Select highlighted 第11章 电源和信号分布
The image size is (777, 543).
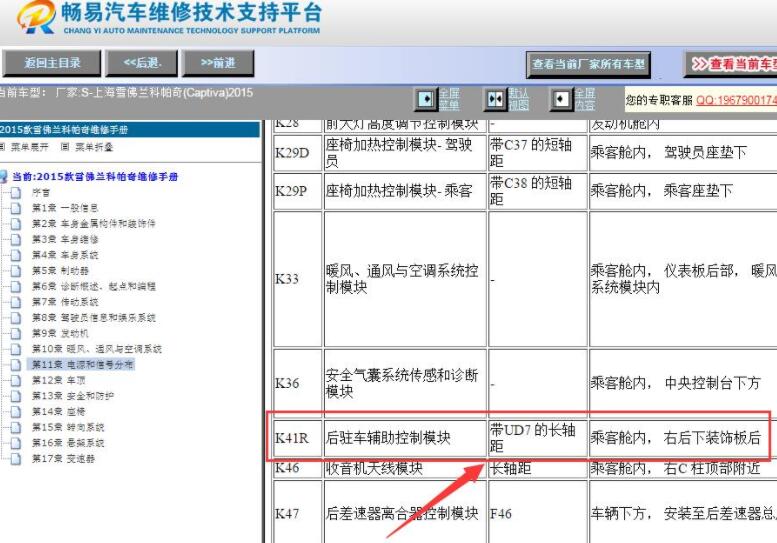(x=82, y=365)
